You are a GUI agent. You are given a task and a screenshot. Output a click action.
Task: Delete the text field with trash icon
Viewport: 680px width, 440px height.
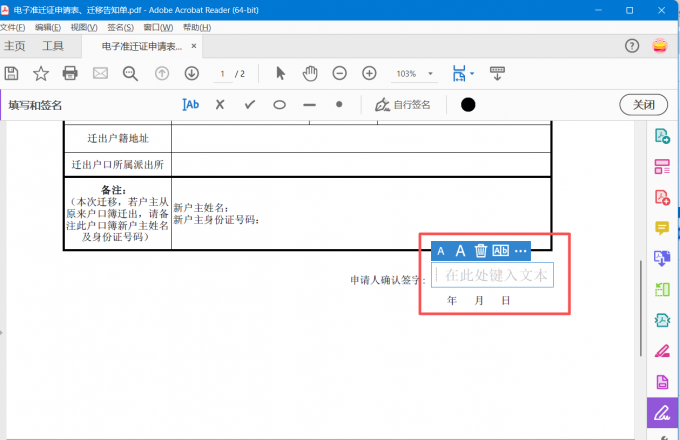[x=481, y=251]
